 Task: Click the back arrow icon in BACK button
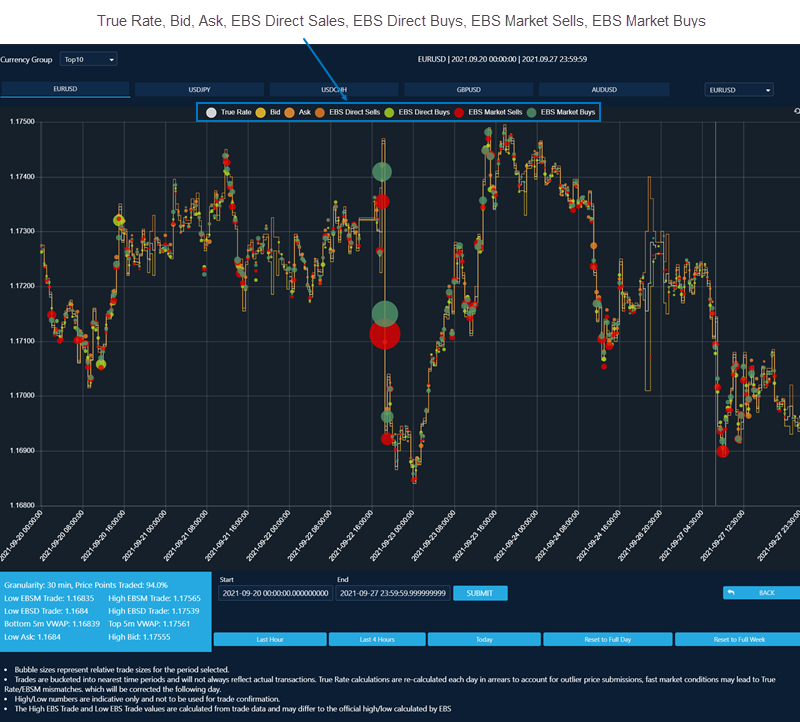[x=731, y=593]
